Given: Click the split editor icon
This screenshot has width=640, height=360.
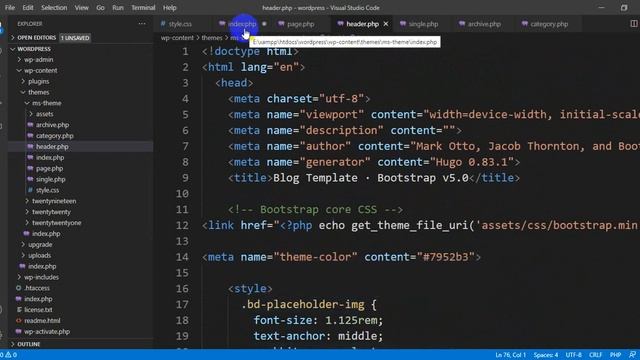Looking at the screenshot, I should coord(634,24).
